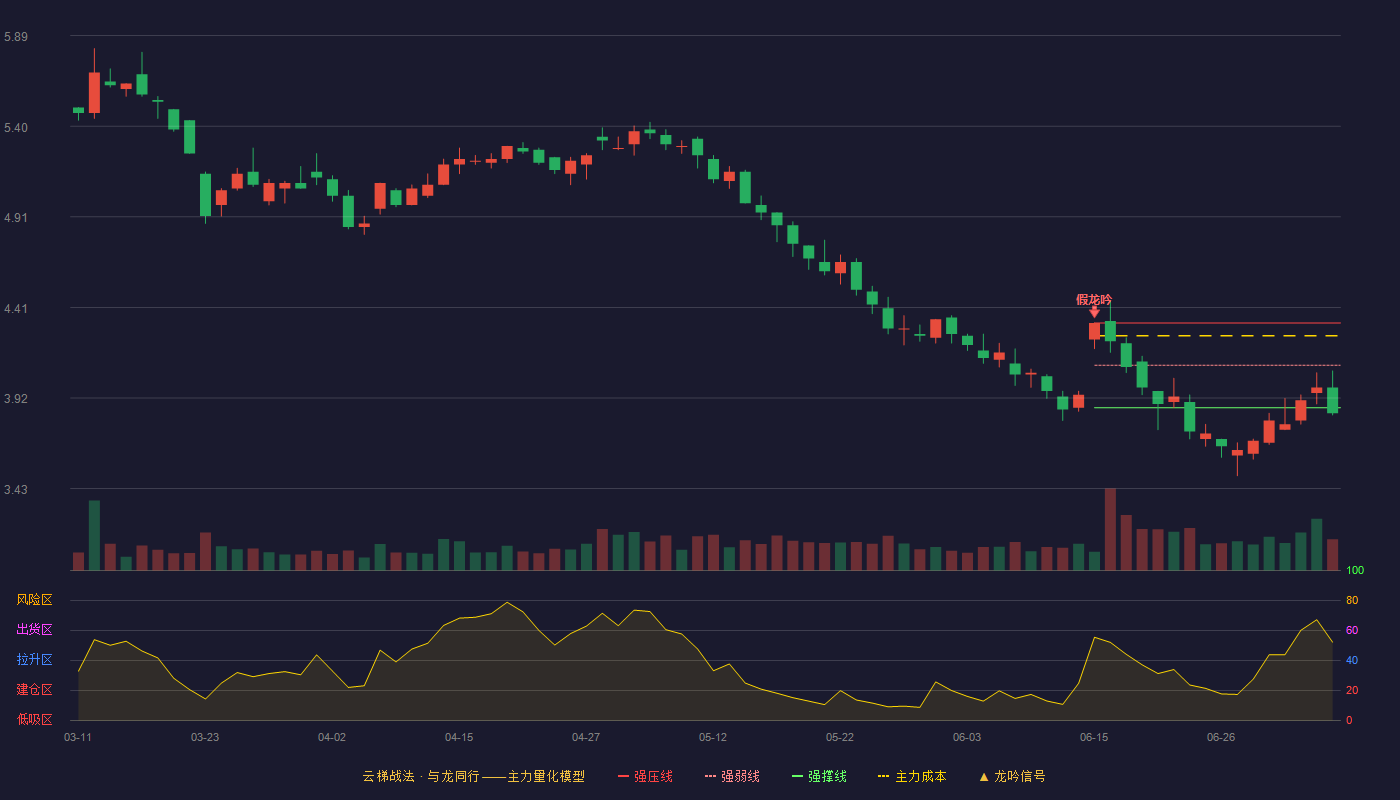
Task: Click the 06-15 date axis label
Action: pyautogui.click(x=1094, y=737)
